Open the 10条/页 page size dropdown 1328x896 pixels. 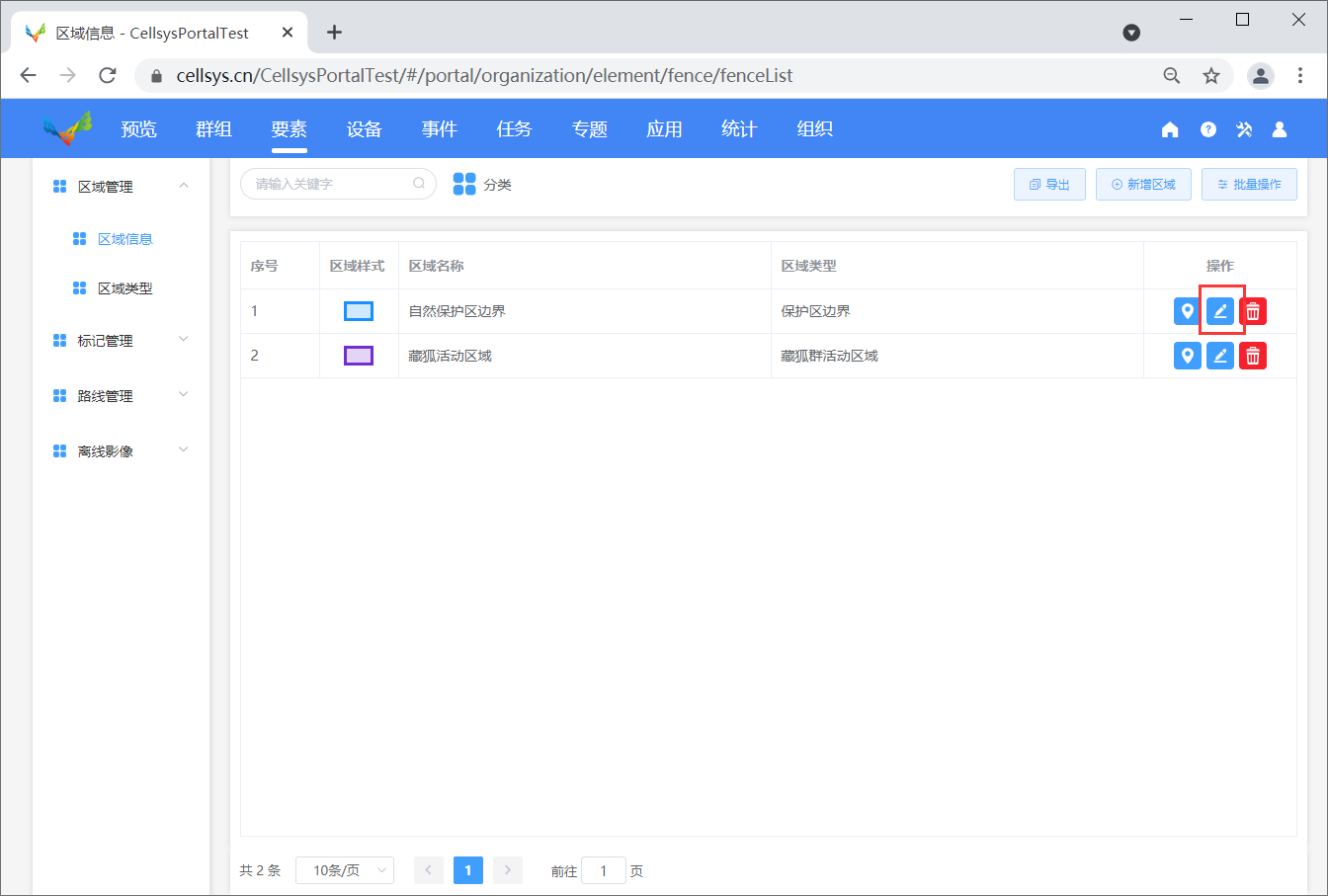click(x=345, y=870)
